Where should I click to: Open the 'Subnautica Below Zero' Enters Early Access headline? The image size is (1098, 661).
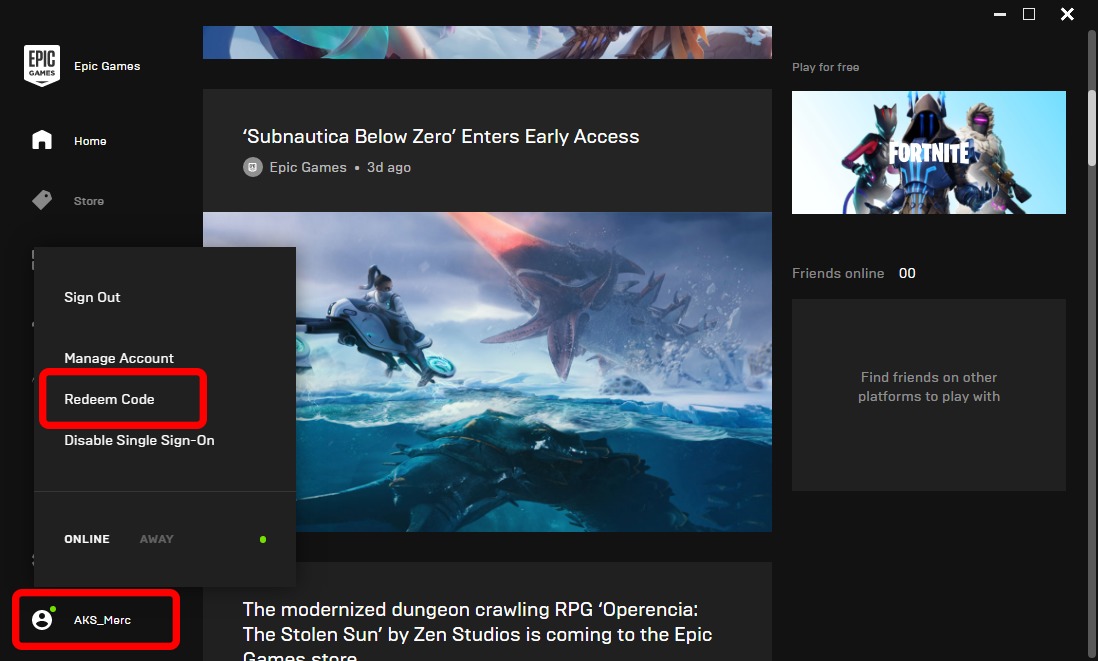click(x=440, y=137)
